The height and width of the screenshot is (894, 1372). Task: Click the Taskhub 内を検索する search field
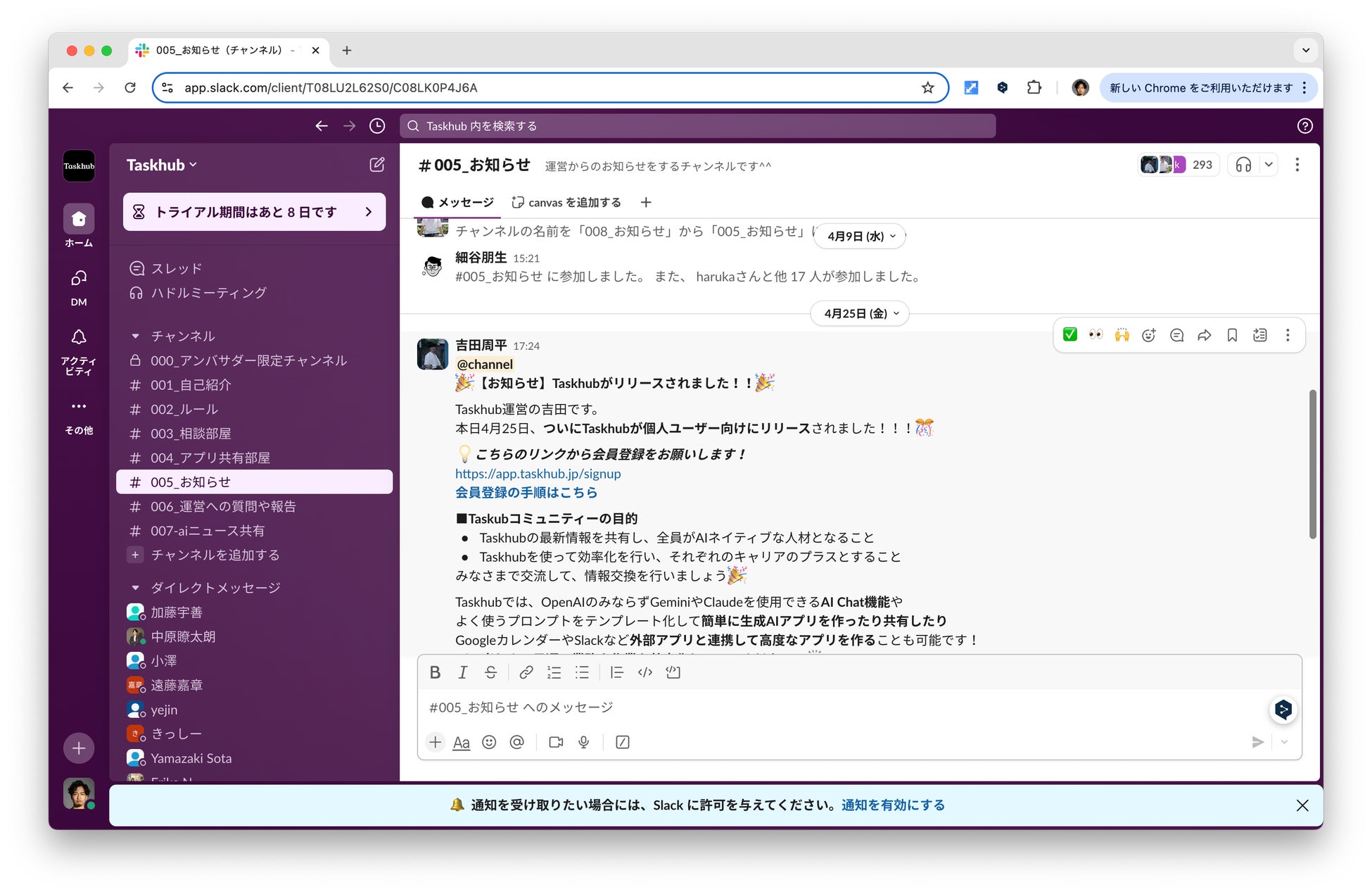[x=697, y=126]
